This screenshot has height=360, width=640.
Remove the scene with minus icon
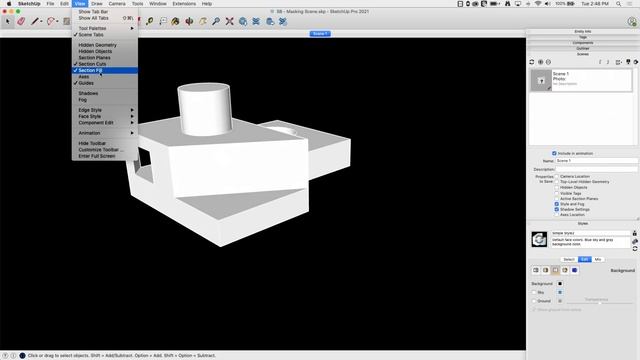548,62
